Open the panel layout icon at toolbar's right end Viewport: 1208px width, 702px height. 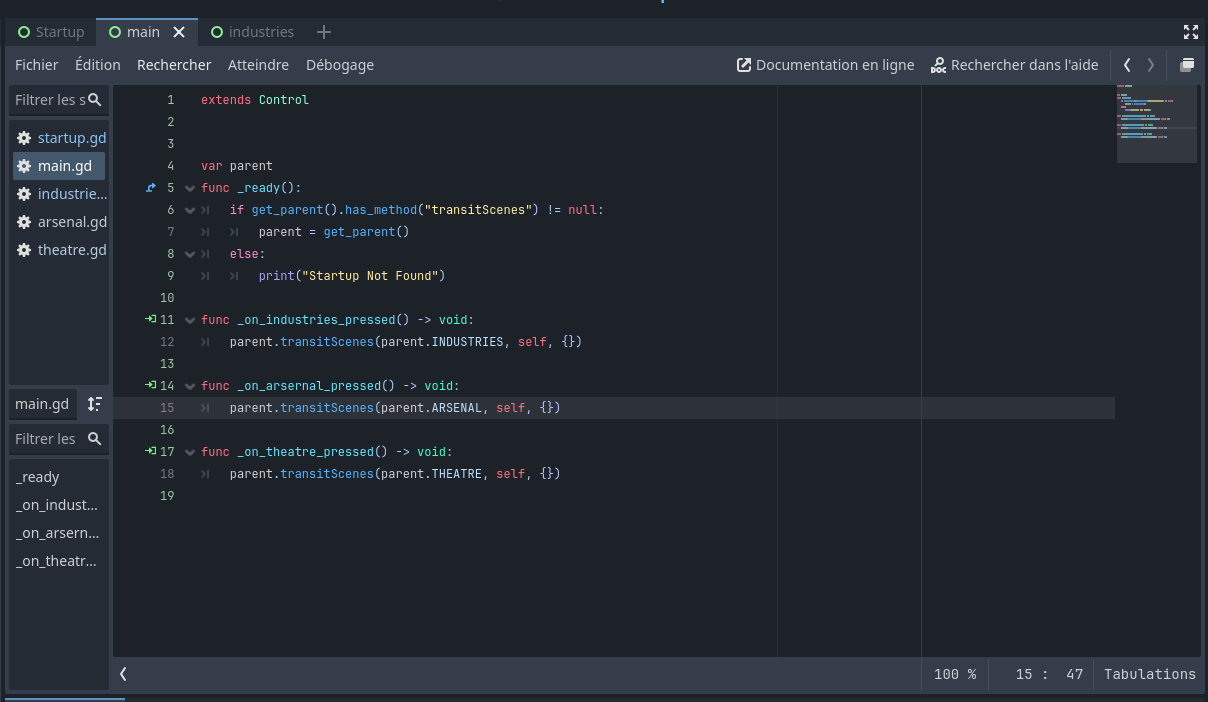[x=1187, y=64]
